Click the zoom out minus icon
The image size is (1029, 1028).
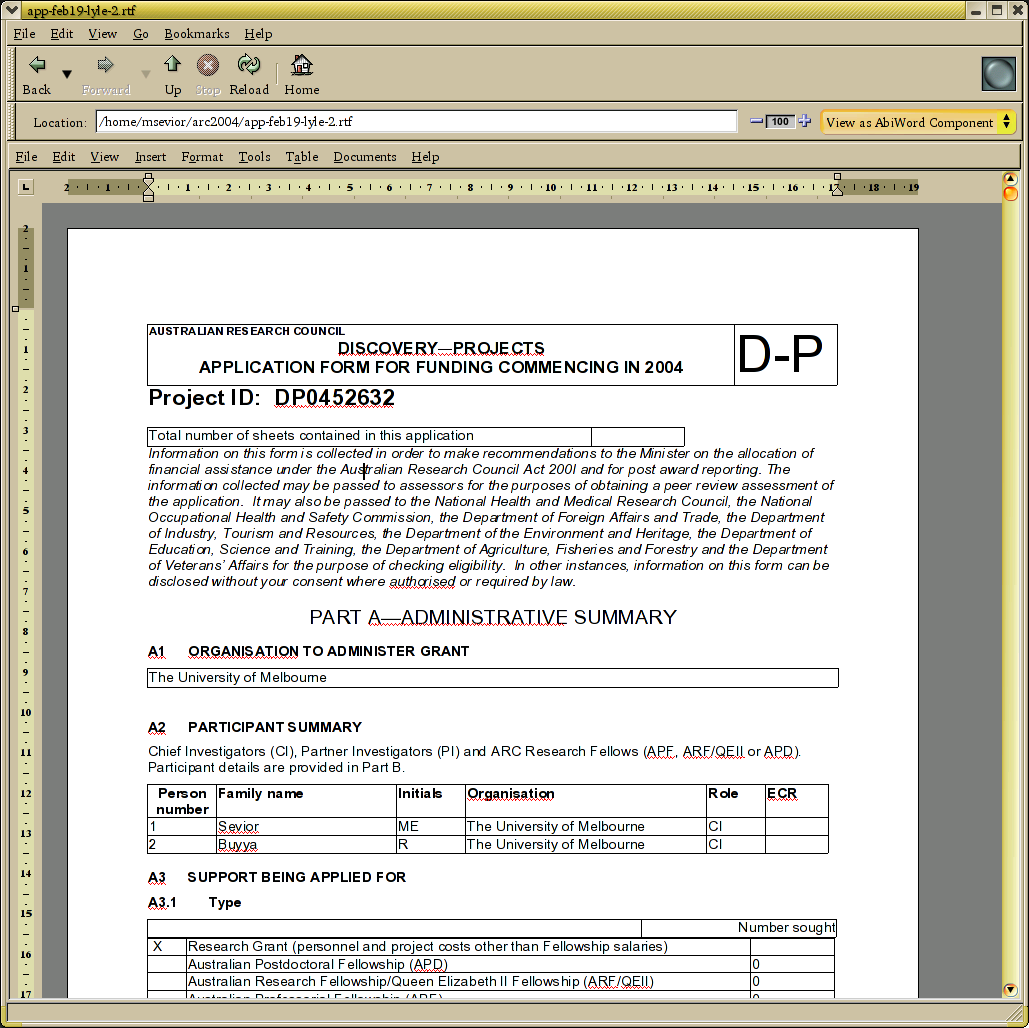point(757,121)
